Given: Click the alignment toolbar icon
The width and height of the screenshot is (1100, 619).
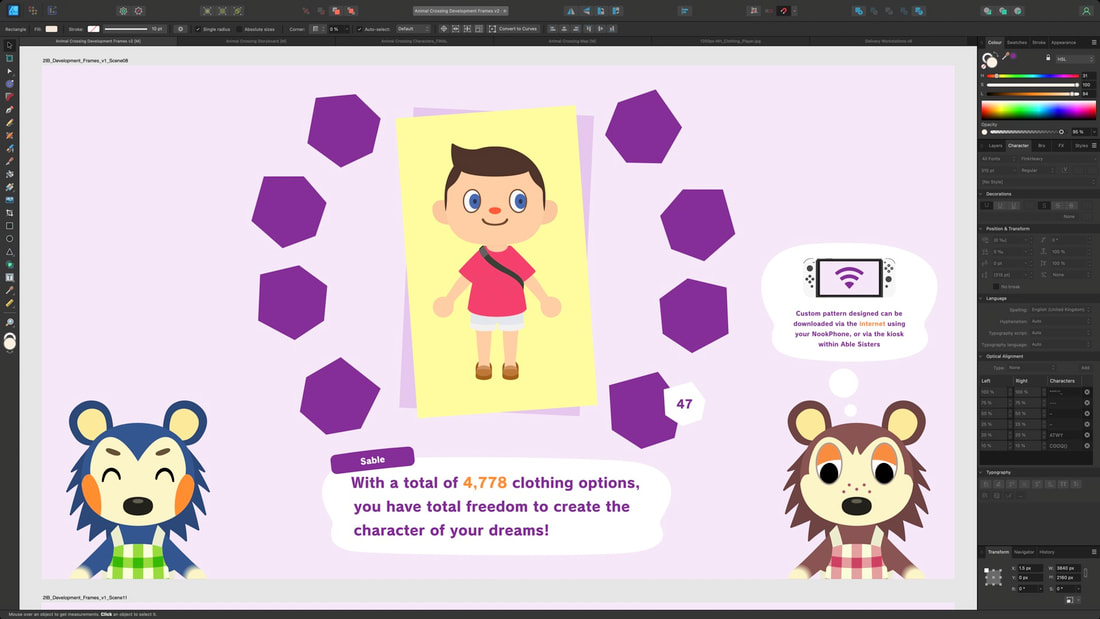Looking at the screenshot, I should 685,11.
